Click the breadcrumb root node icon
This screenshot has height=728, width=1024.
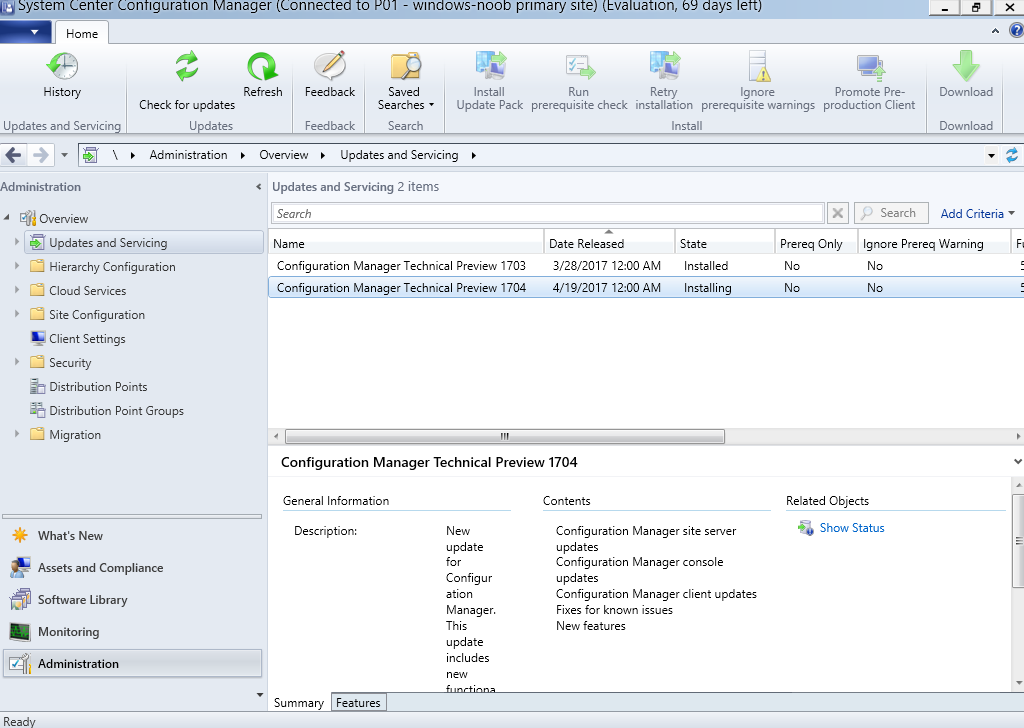[x=90, y=155]
